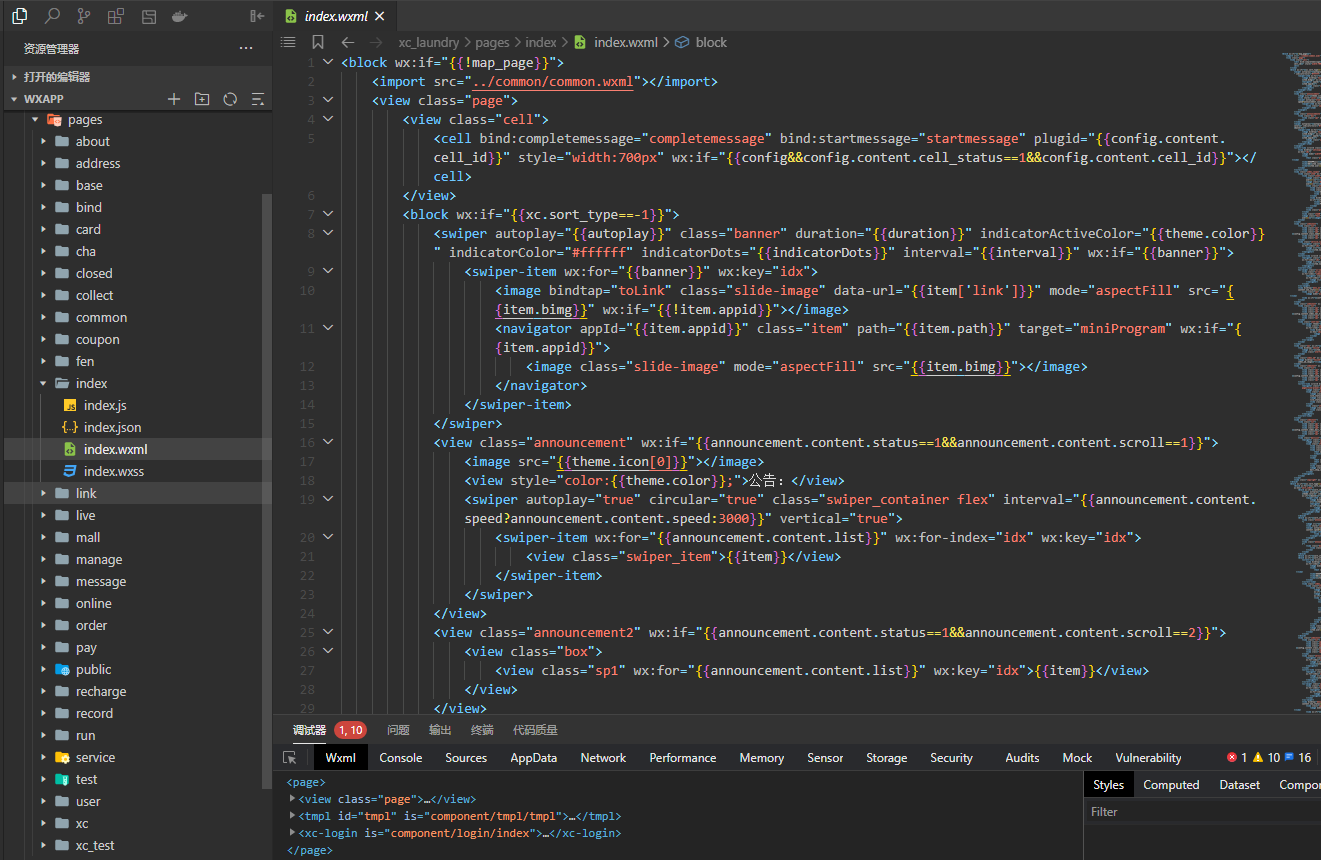Screen dimensions: 1321x860
Task: Open the xc_test folder
Action: pos(95,846)
